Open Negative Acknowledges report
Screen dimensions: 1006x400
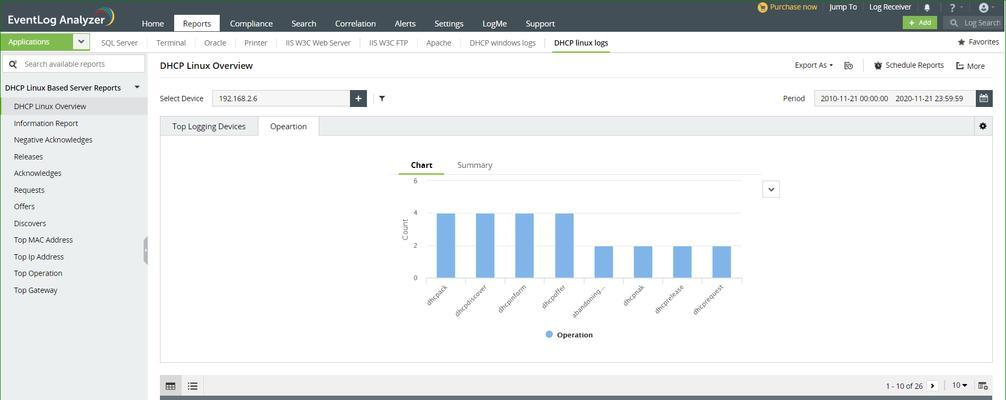53,140
